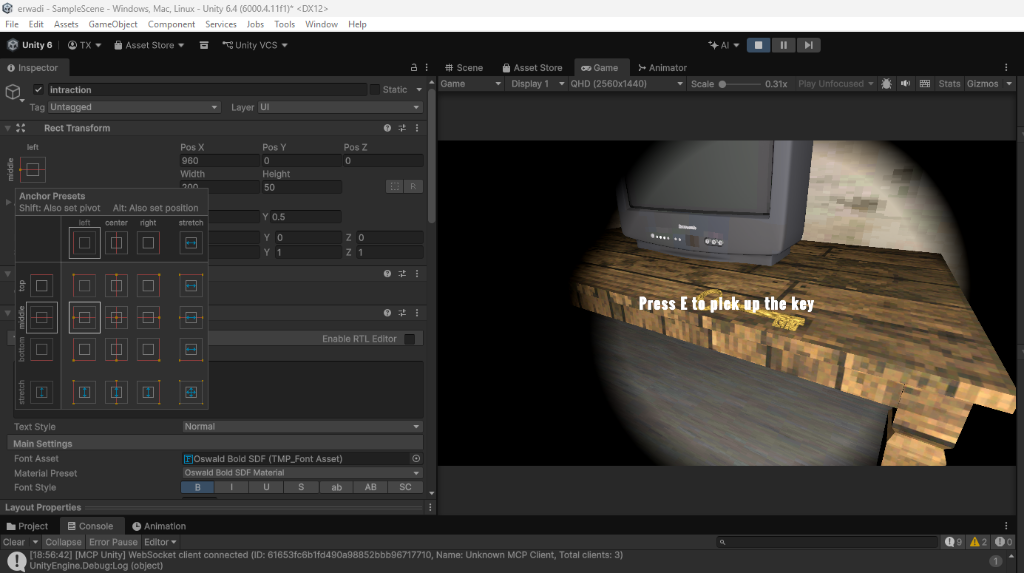Open the Inspector panel options menu

tap(426, 67)
